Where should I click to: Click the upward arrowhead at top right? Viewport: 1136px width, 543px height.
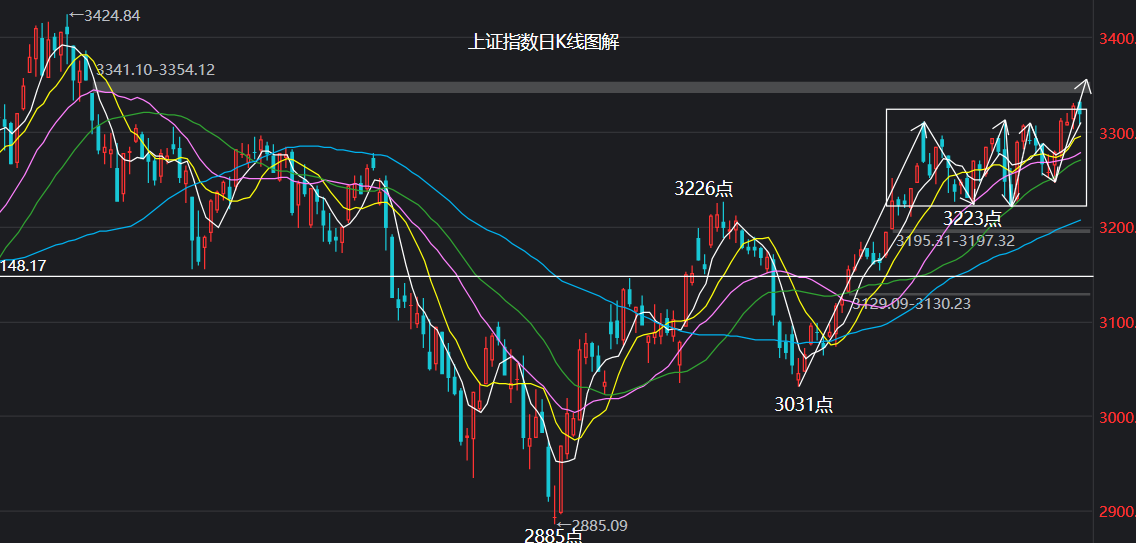click(x=1086, y=83)
